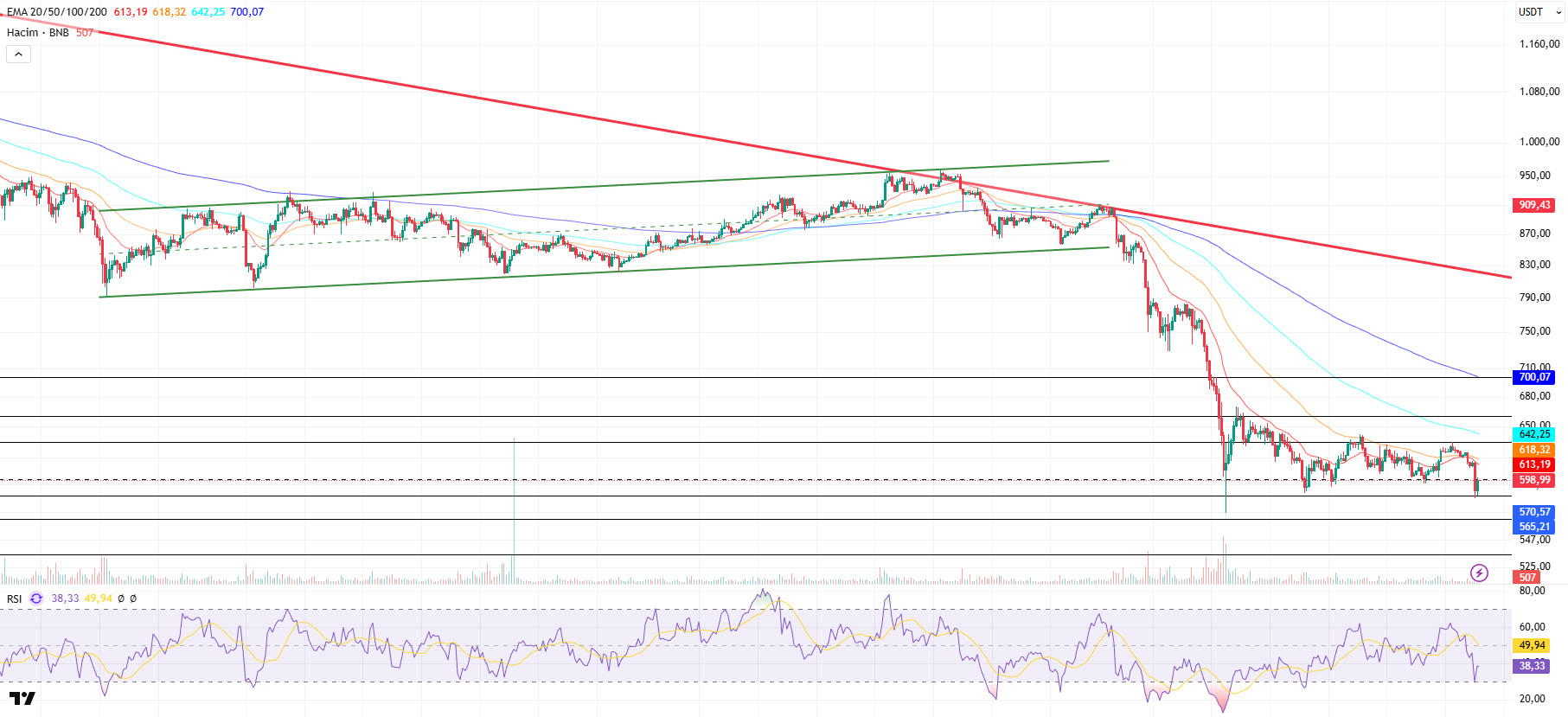This screenshot has height=717, width=1568.
Task: Click the red 613,19 value in EMA legend
Action: click(x=131, y=12)
